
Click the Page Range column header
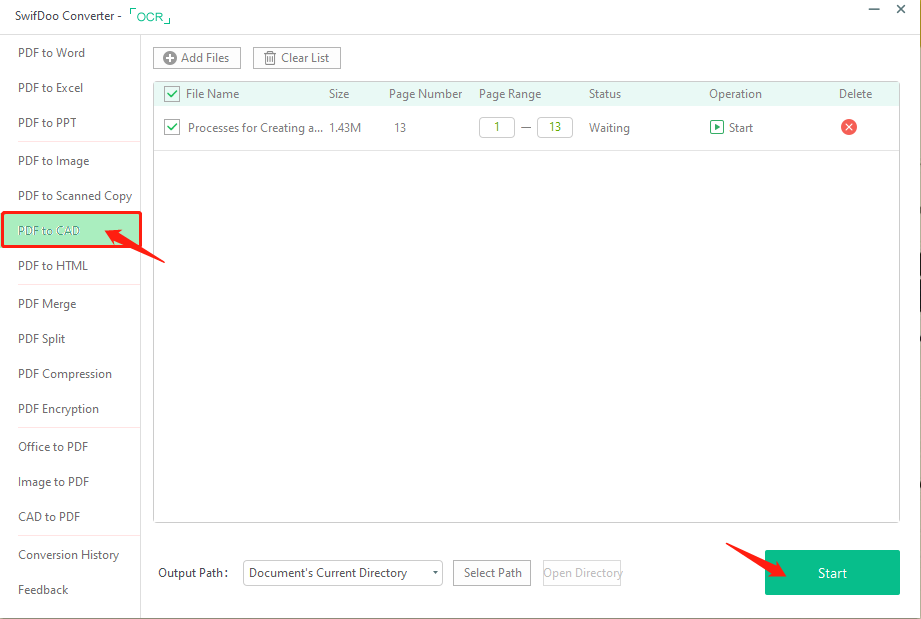point(510,94)
